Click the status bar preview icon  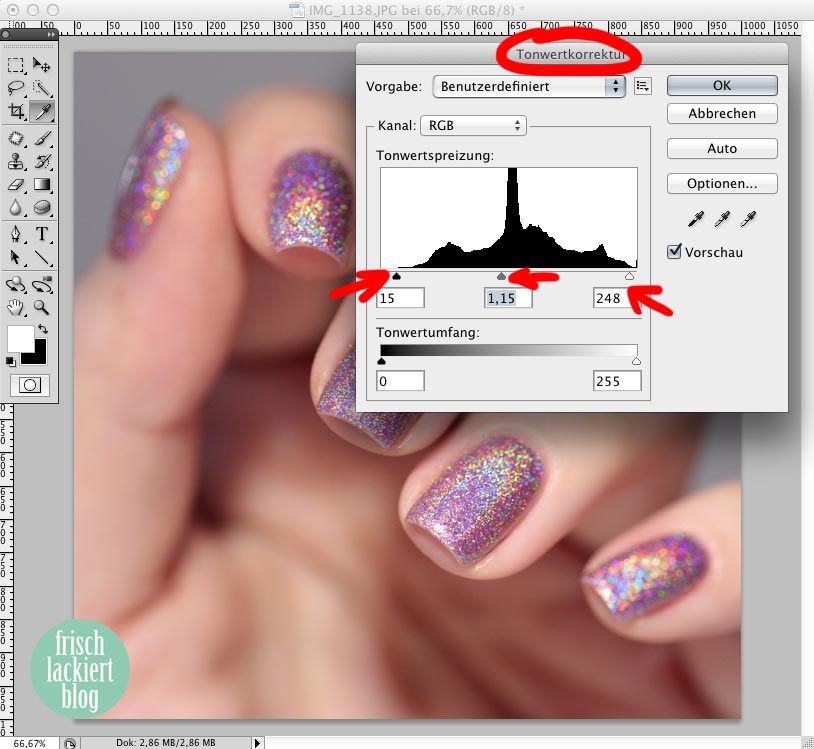(70, 743)
